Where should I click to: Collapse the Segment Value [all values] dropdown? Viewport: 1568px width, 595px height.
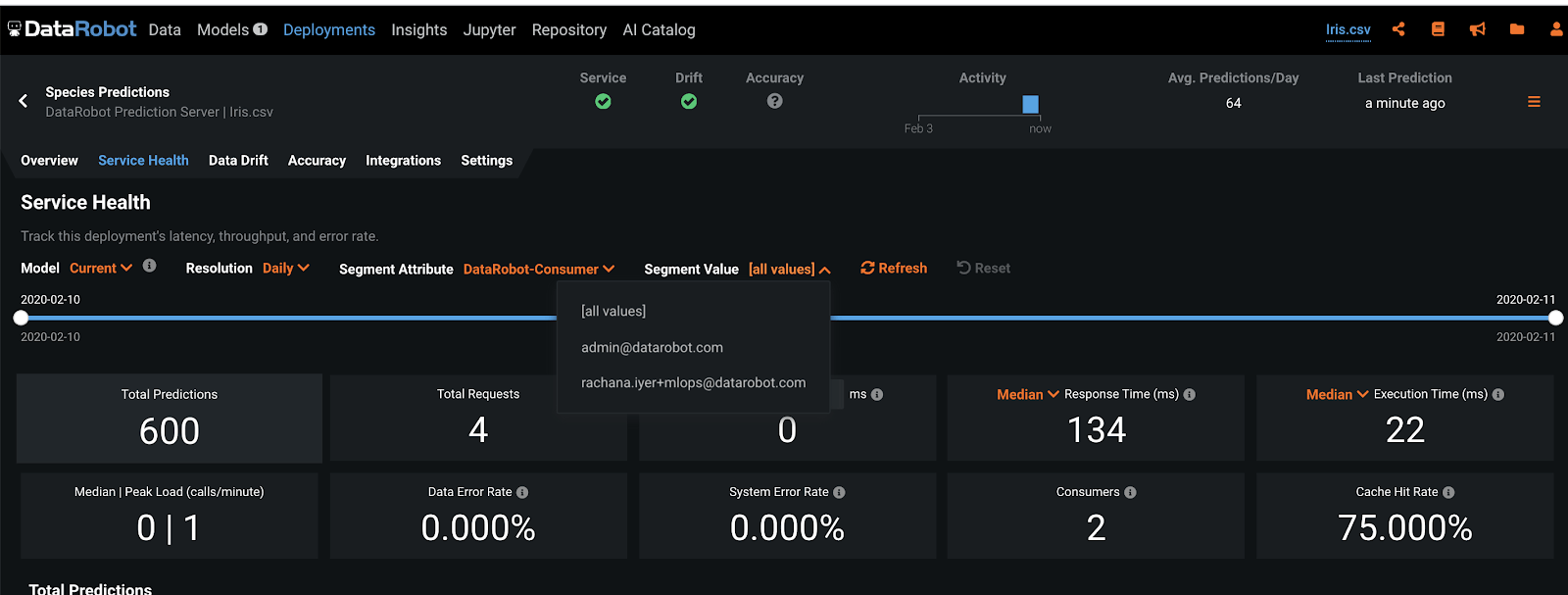pos(790,269)
